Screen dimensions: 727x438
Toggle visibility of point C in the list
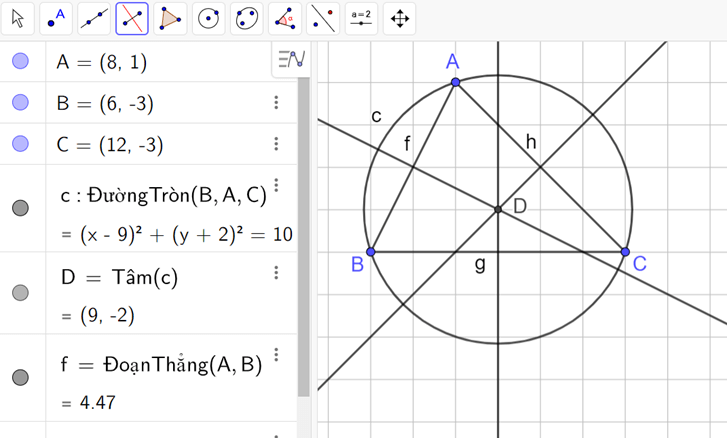(x=20, y=144)
